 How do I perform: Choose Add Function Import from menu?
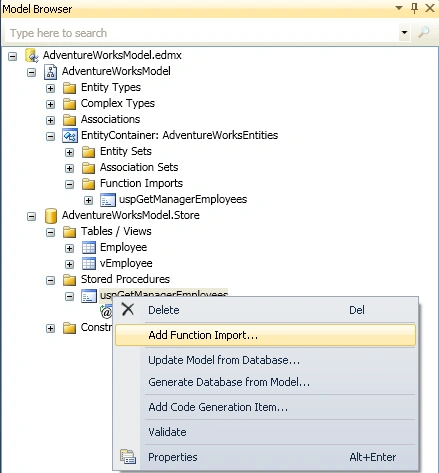coord(265,335)
